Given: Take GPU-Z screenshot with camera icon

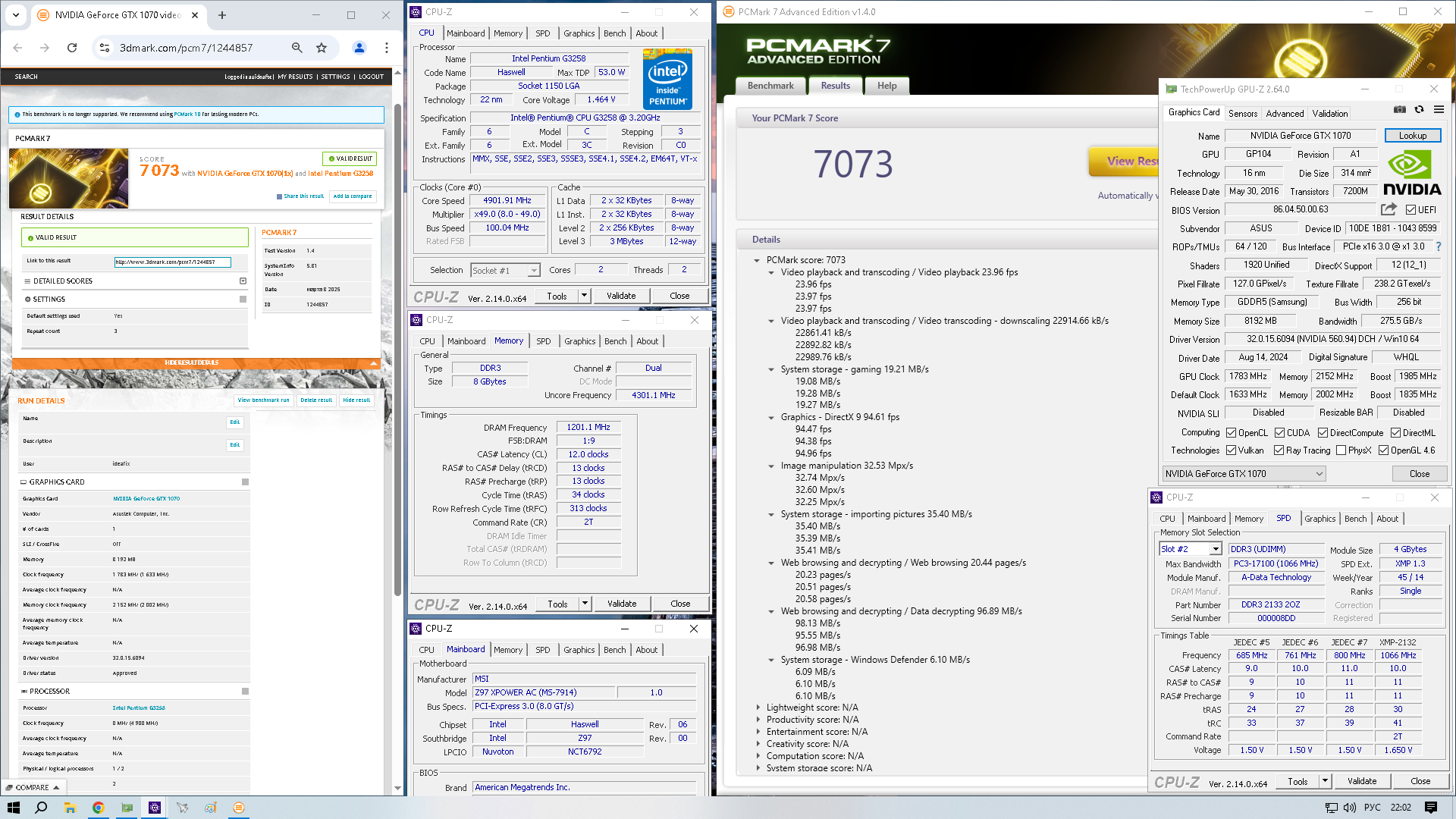Looking at the screenshot, I should tap(1400, 110).
